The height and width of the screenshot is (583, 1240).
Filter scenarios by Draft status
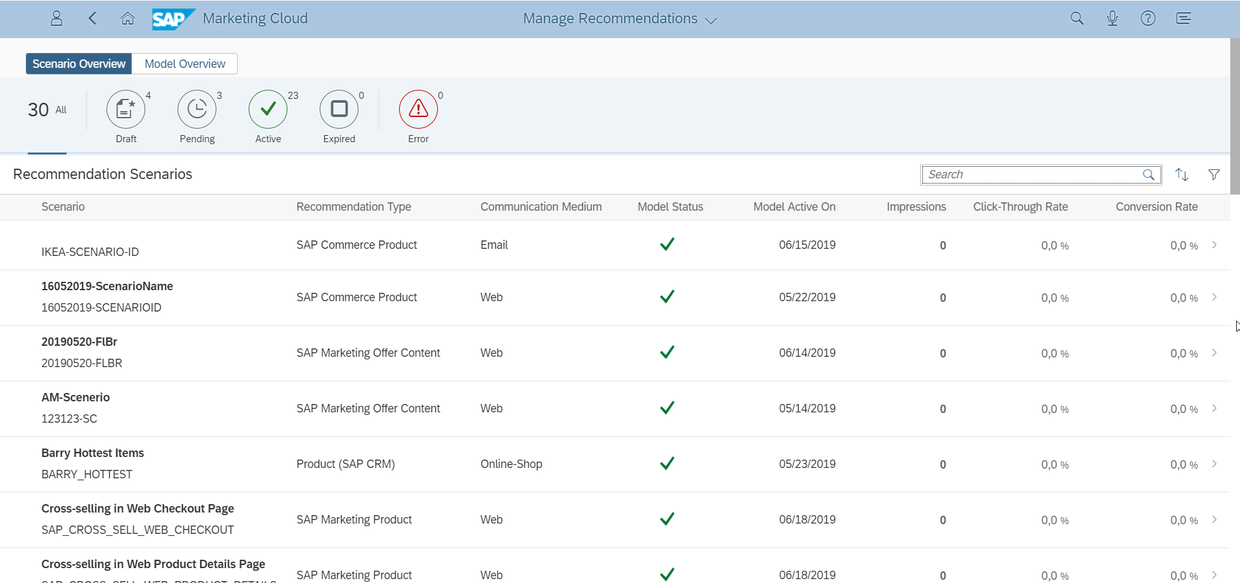tap(126, 109)
